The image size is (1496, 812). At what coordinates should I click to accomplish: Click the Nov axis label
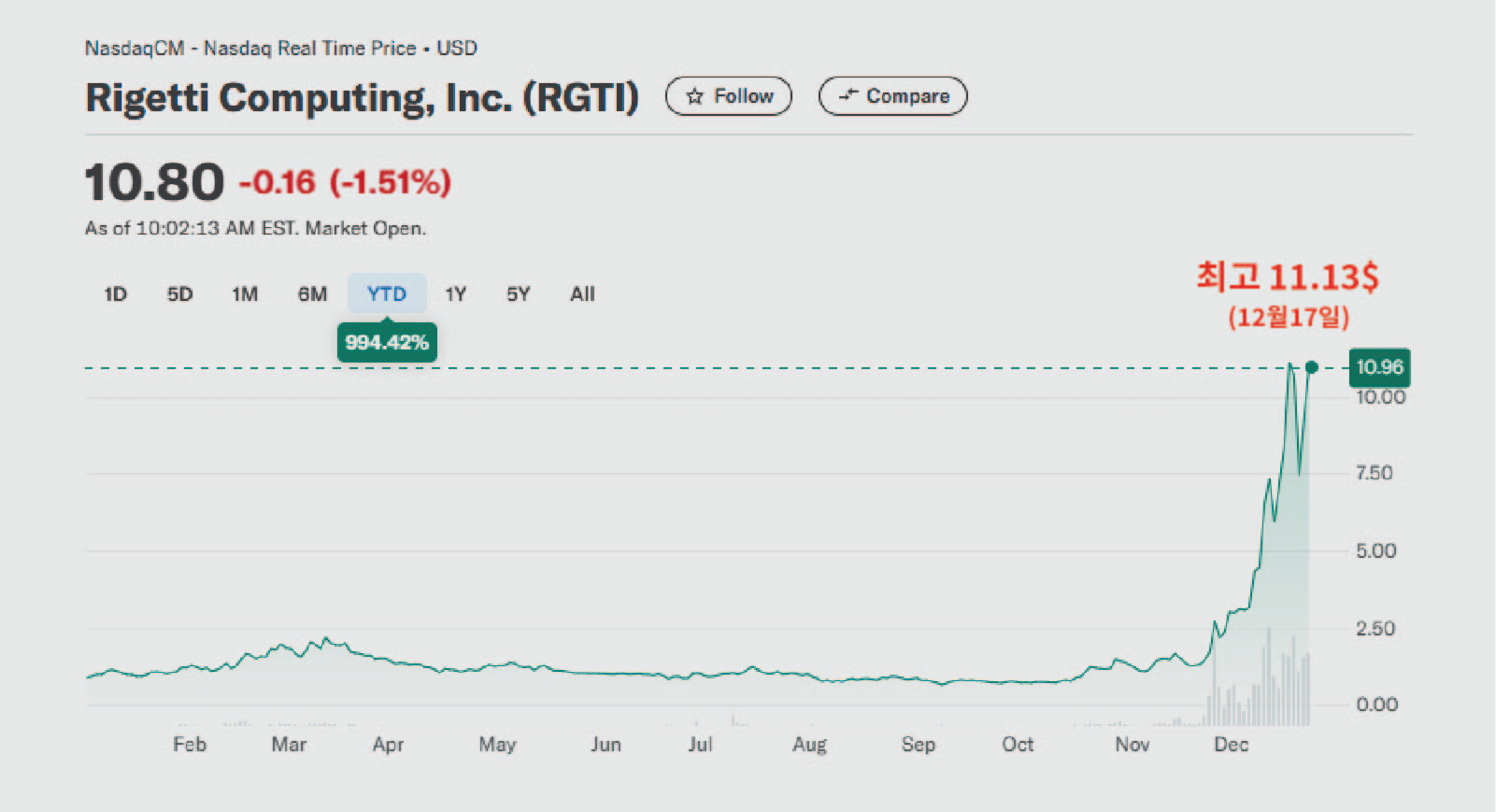(1132, 745)
